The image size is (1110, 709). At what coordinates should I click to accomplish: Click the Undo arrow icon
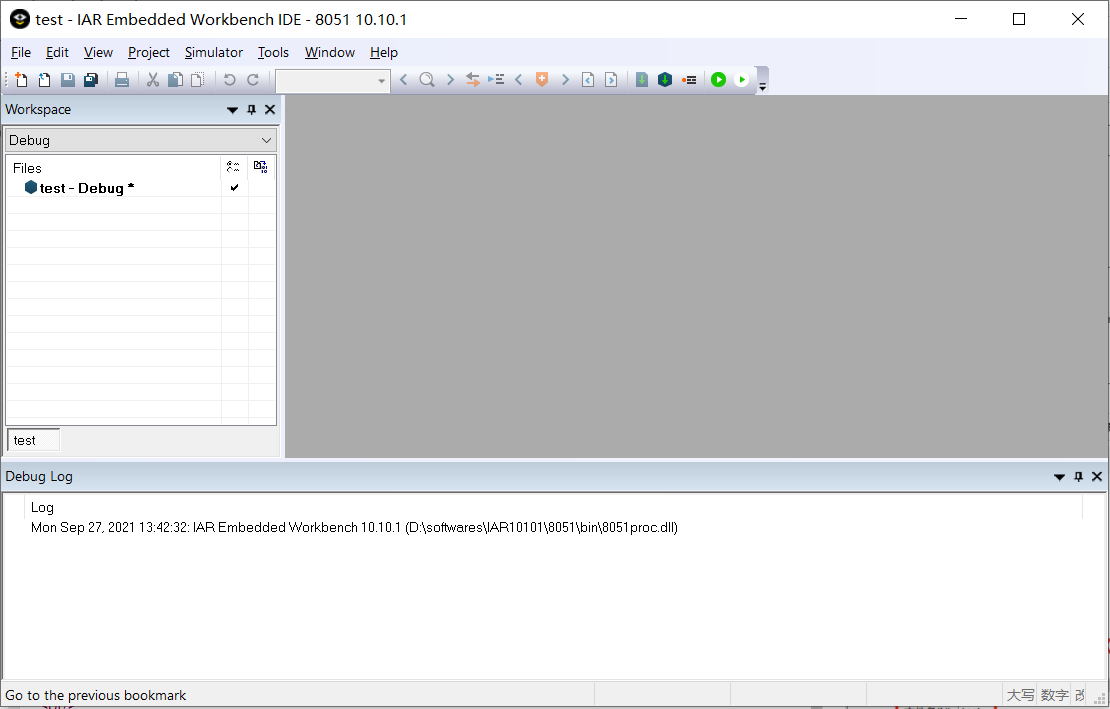tap(229, 80)
